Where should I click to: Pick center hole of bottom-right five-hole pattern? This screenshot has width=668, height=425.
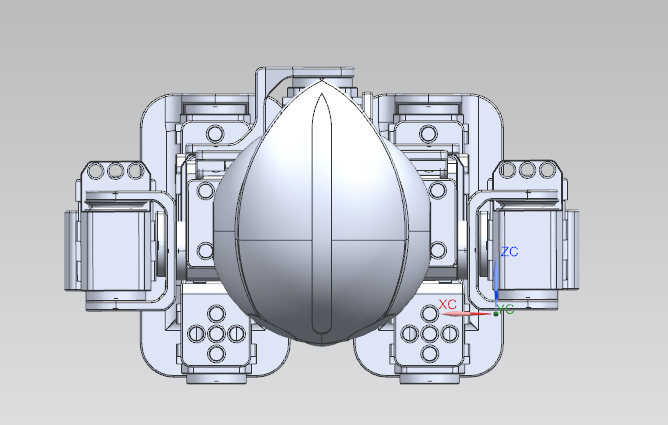(x=429, y=333)
